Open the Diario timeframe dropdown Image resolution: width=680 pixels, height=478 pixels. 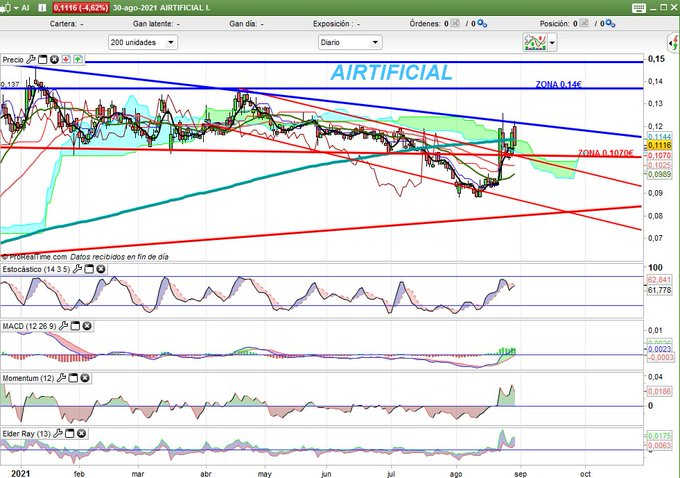click(x=350, y=43)
